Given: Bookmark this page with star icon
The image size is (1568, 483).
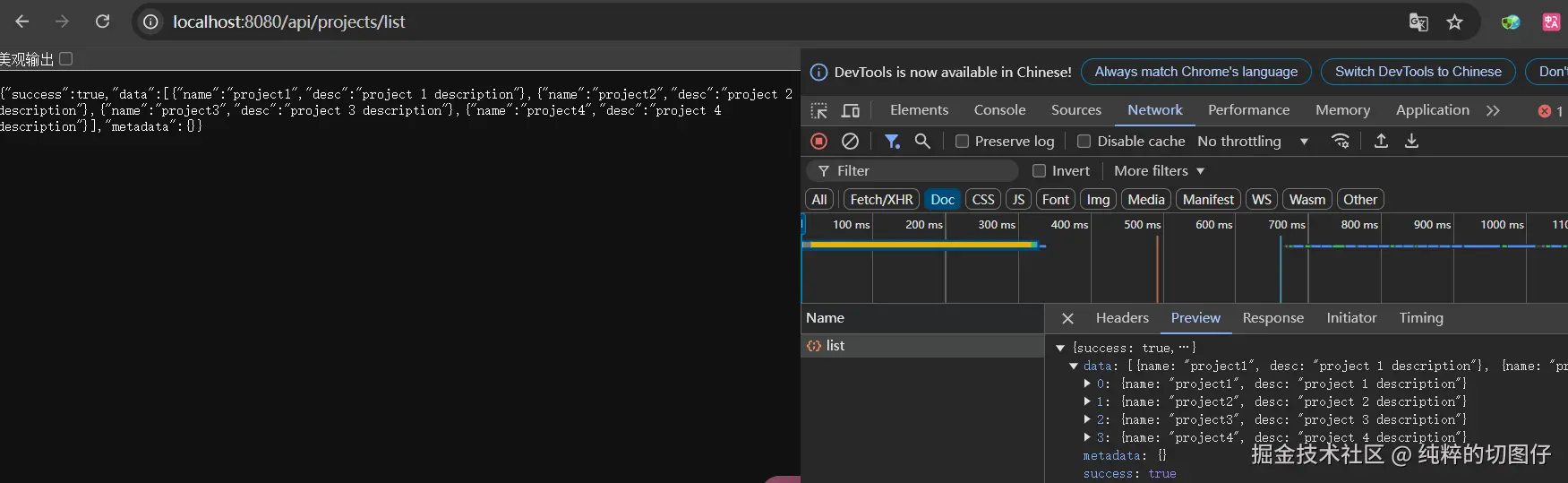Looking at the screenshot, I should pyautogui.click(x=1455, y=22).
